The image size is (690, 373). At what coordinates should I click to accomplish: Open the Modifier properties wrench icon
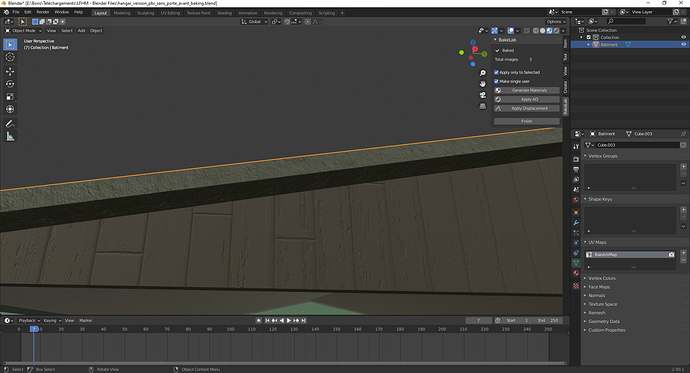576,223
